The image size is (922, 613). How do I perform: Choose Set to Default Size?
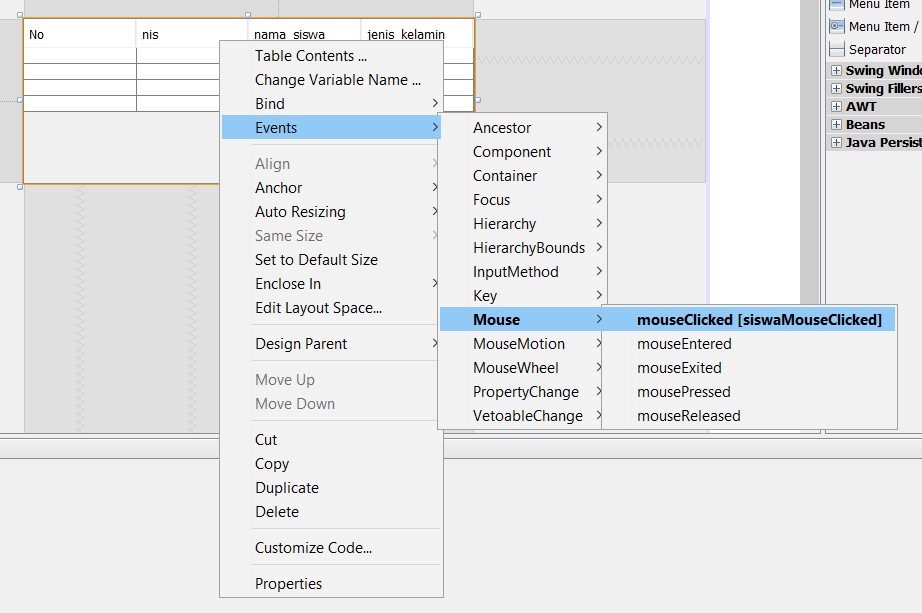315,259
